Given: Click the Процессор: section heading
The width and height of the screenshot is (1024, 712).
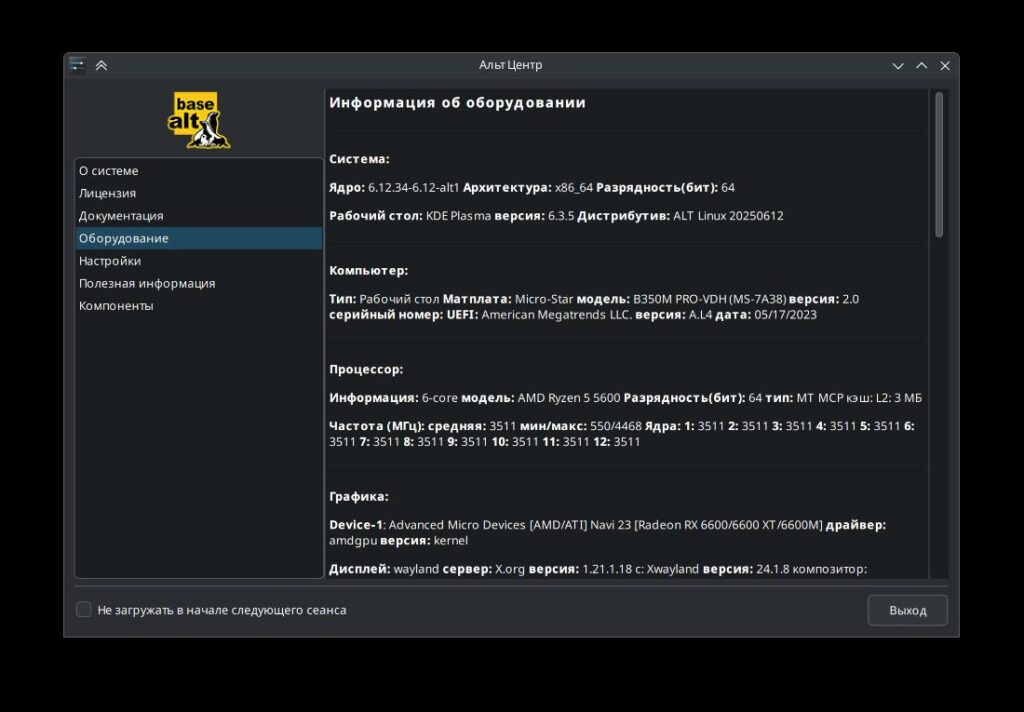Looking at the screenshot, I should point(366,369).
